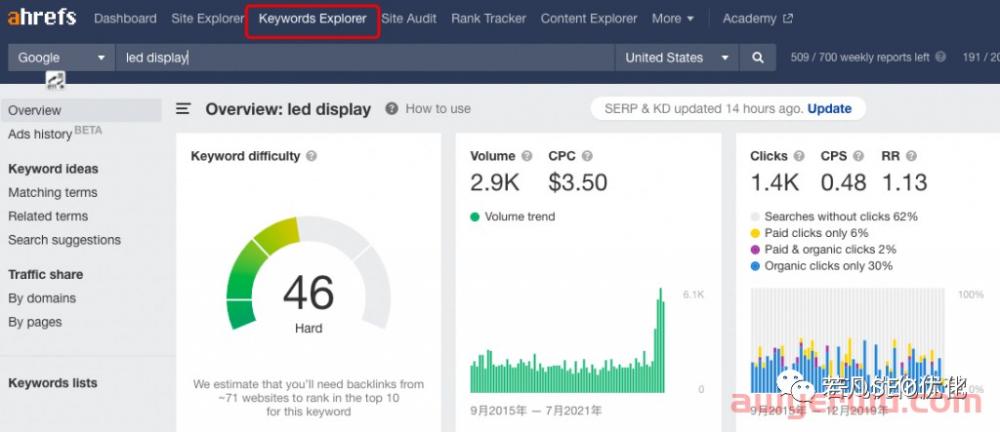Click the RR info icon
The height and width of the screenshot is (432, 1000).
click(x=911, y=156)
